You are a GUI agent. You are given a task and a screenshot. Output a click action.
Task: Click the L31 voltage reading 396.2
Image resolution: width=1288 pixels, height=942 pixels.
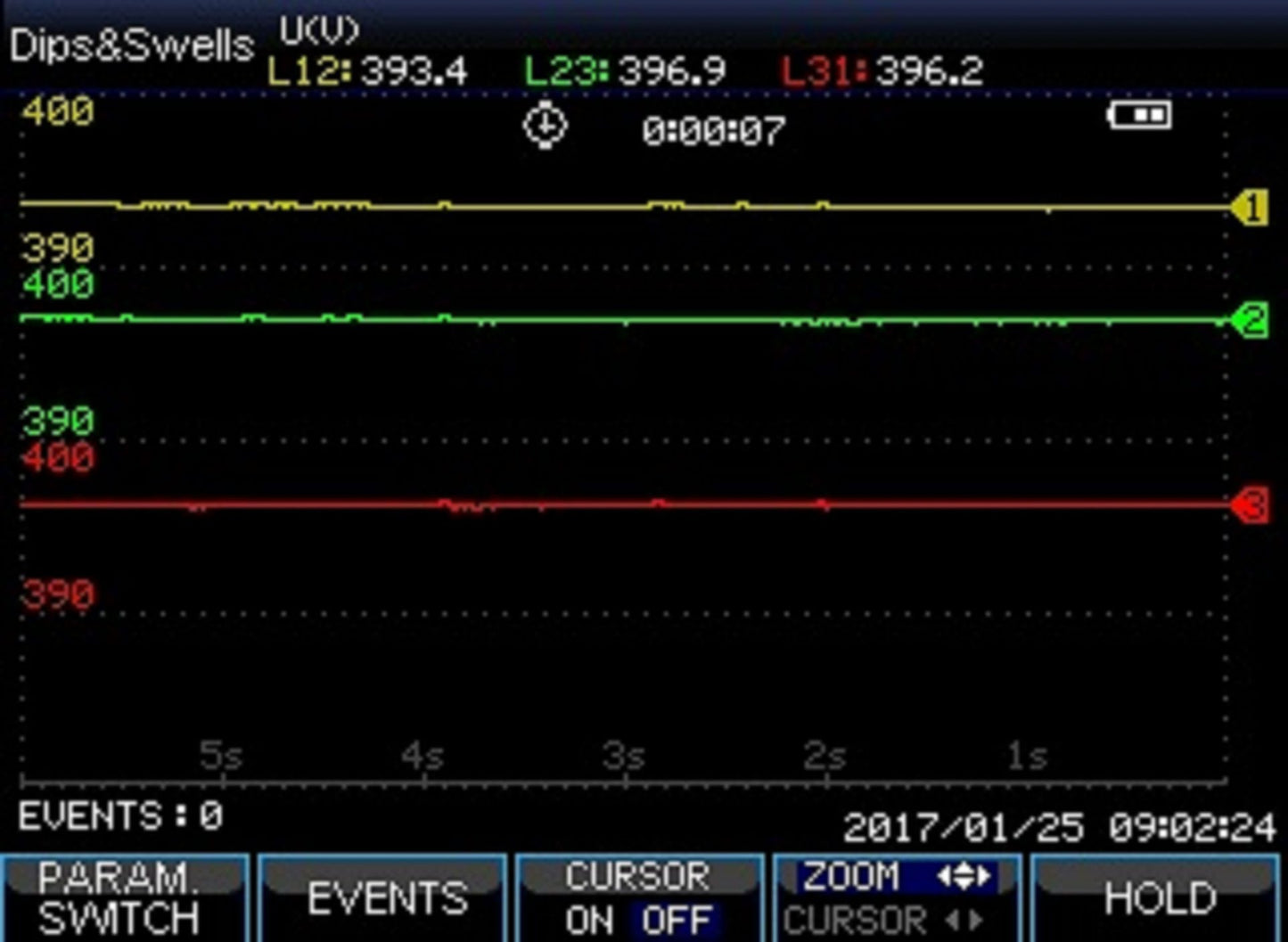coord(930,71)
